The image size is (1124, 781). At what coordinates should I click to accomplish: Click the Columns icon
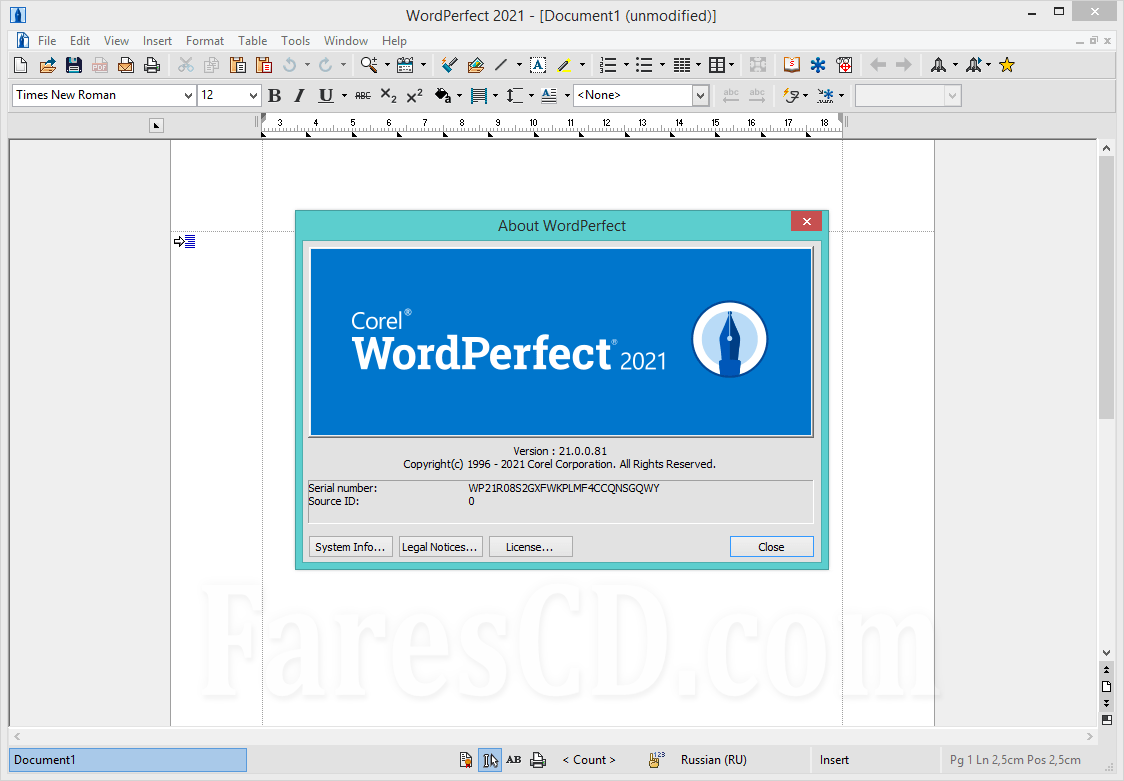pos(682,65)
